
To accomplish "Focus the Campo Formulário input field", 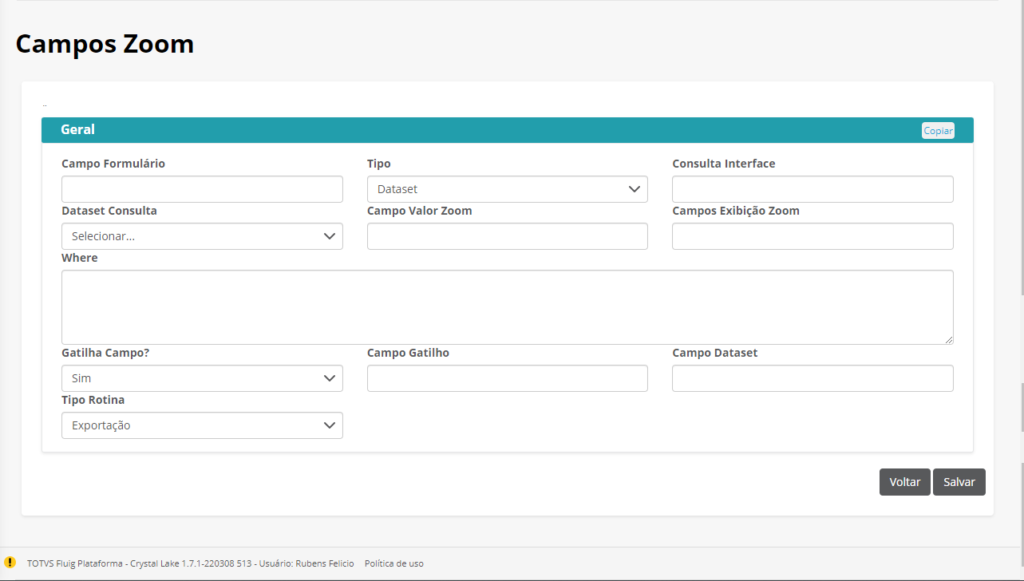I will (202, 189).
